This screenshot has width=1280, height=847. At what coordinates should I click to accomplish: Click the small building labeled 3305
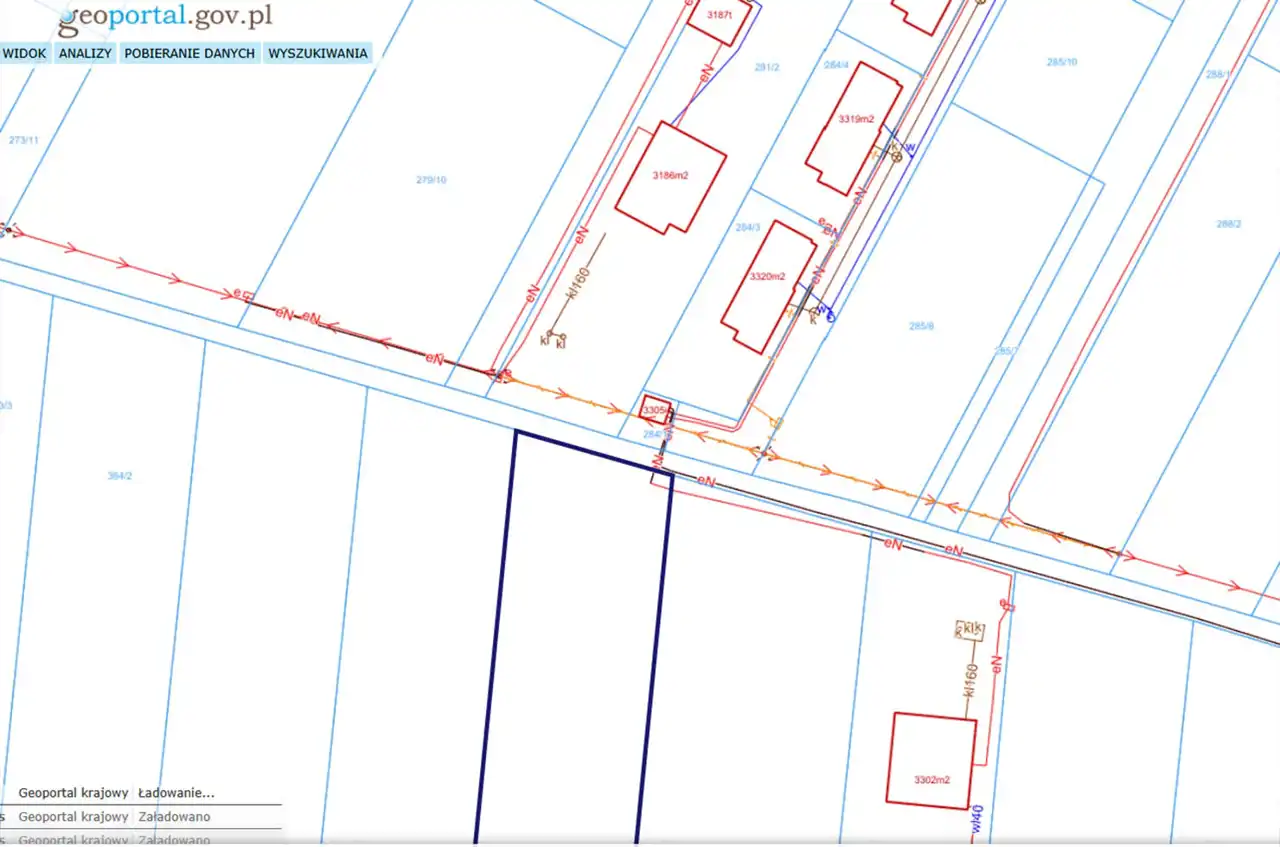654,409
